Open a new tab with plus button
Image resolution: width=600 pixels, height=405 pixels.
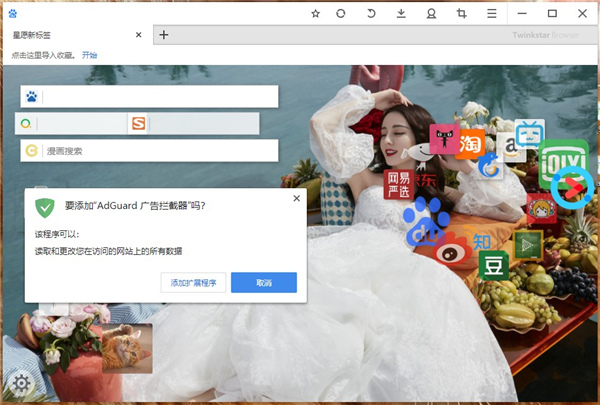pyautogui.click(x=164, y=35)
